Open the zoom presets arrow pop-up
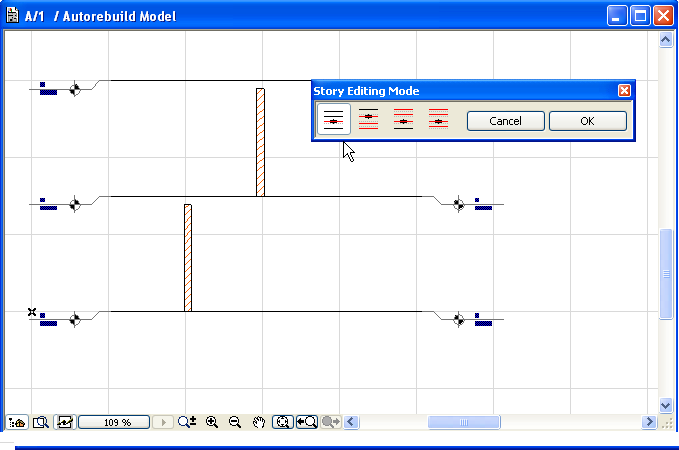 coord(163,422)
